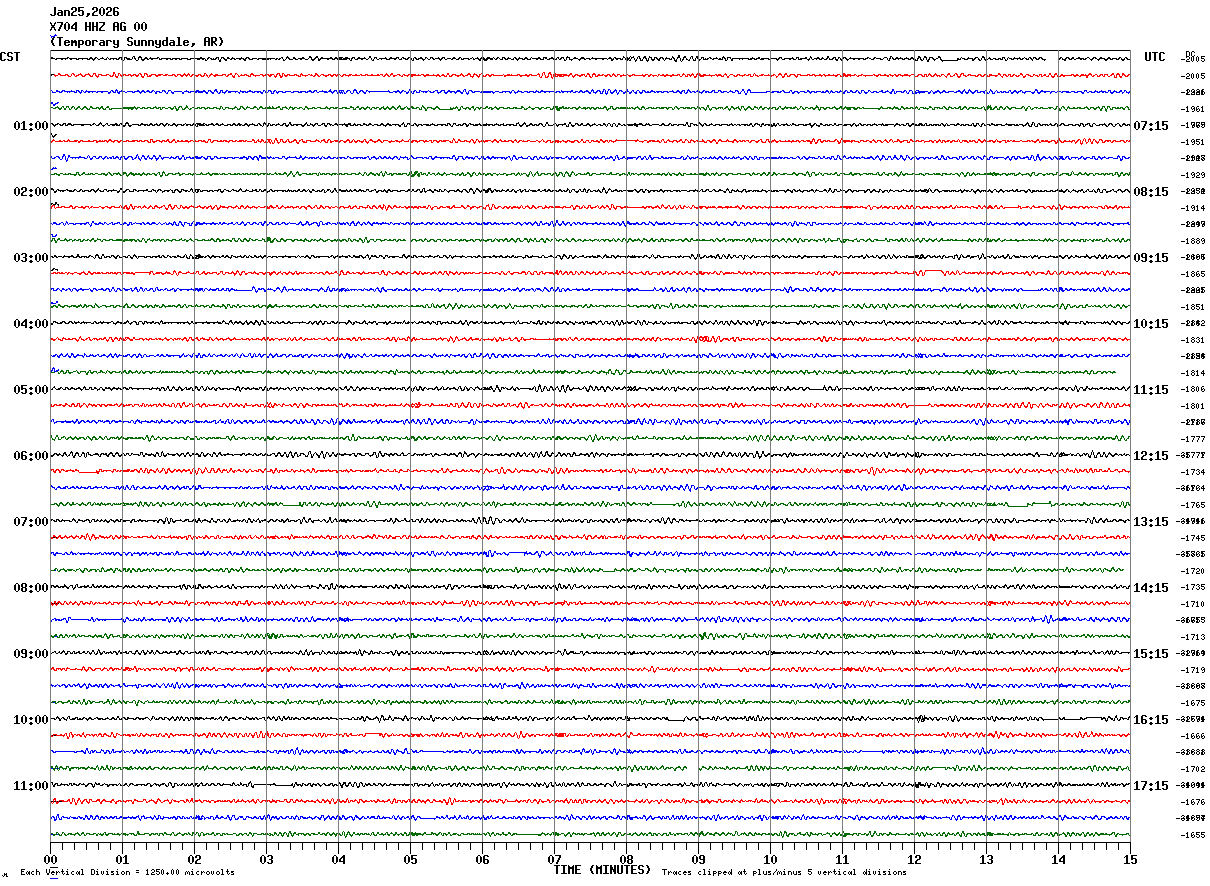Select the DC offset value -1851

[x=1193, y=307]
